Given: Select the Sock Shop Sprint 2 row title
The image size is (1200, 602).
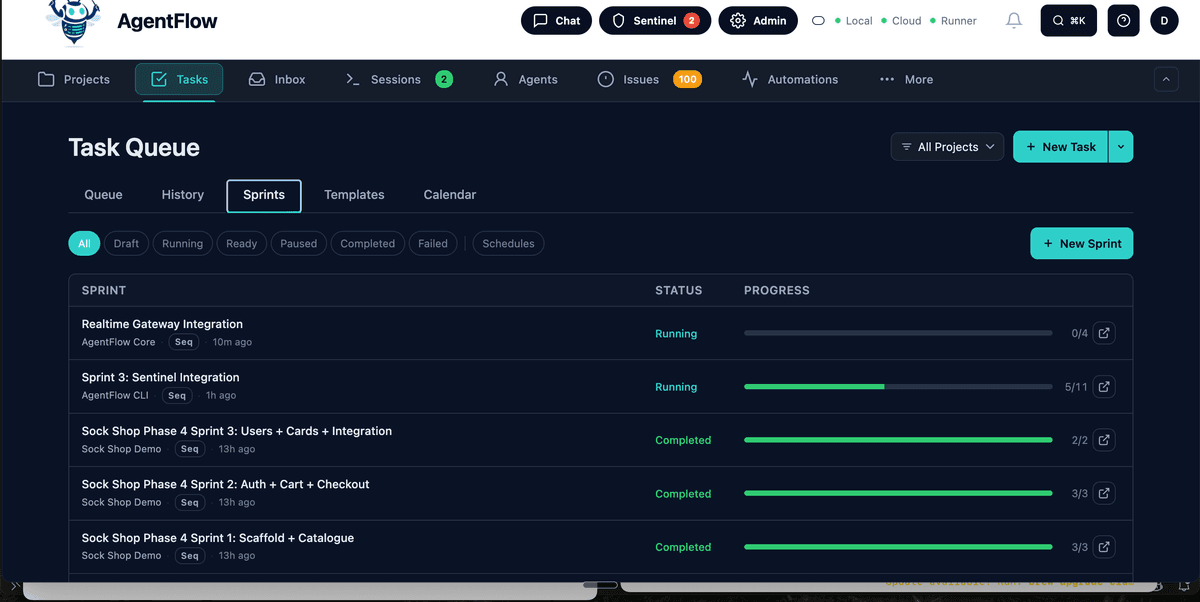Looking at the screenshot, I should coord(225,484).
